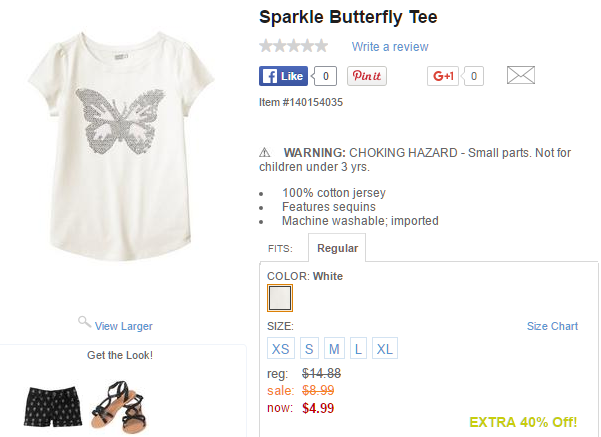The image size is (601, 437).
Task: Select size L
Action: pos(358,349)
